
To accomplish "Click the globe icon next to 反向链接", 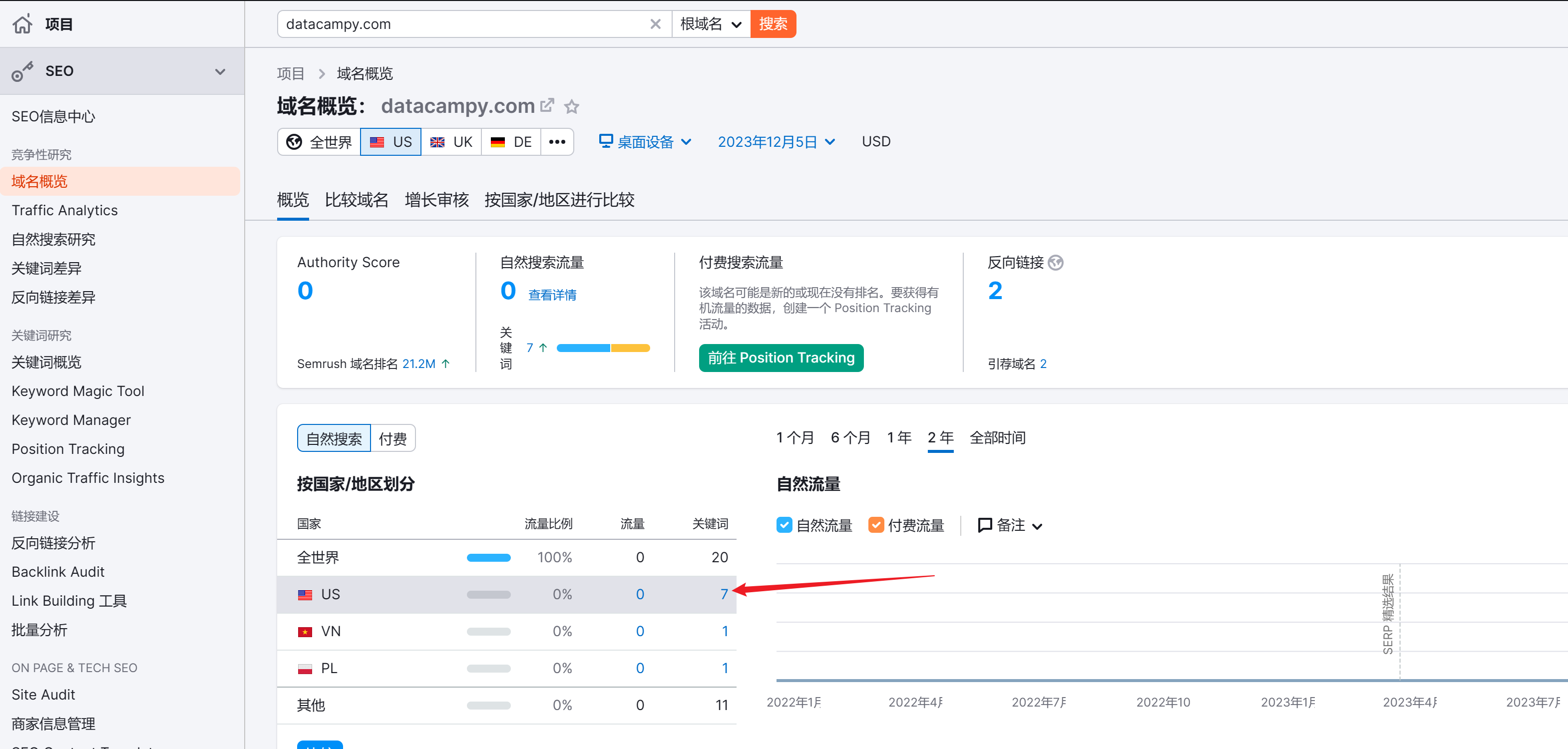I will 1056,263.
